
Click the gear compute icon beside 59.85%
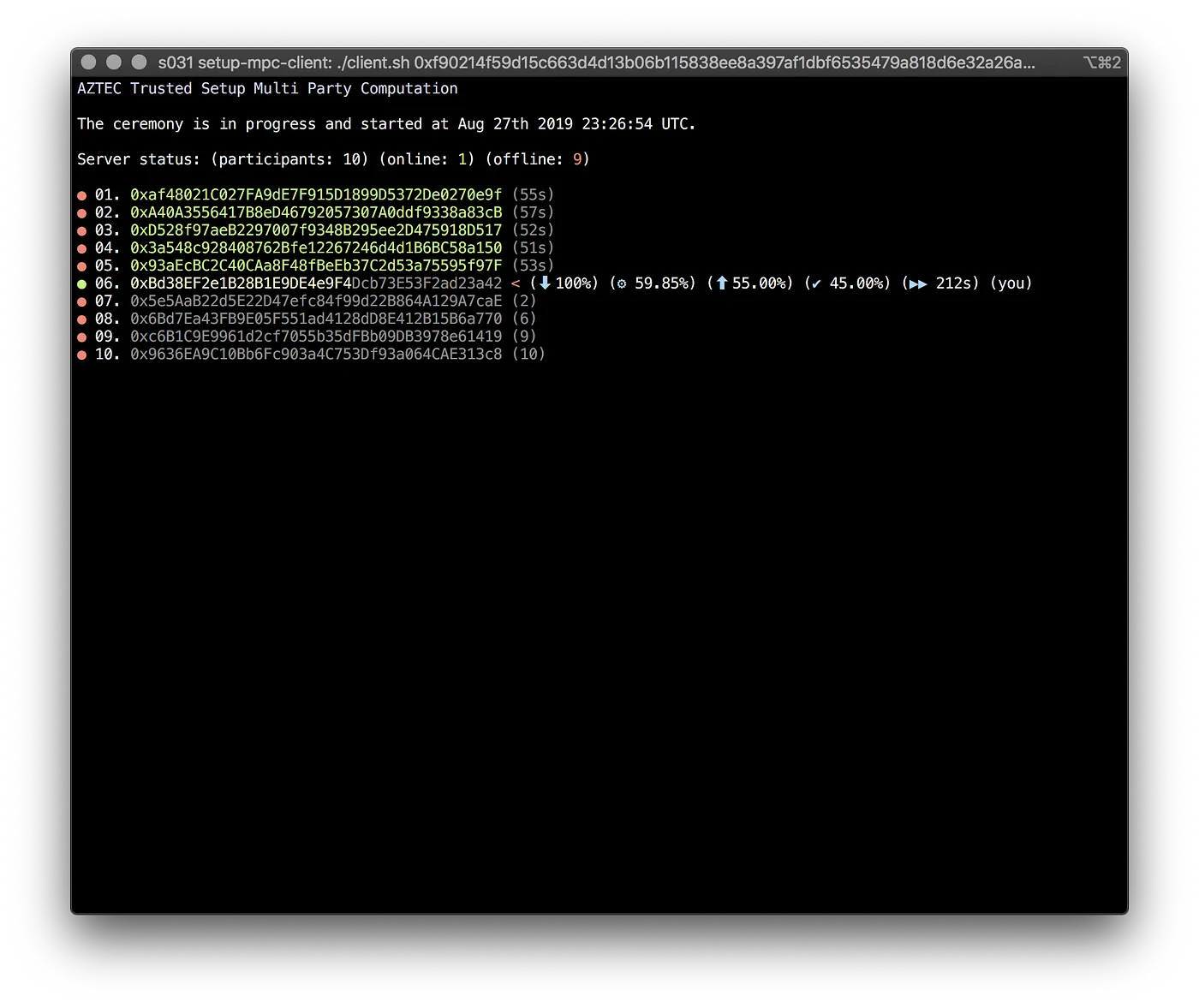[x=622, y=283]
